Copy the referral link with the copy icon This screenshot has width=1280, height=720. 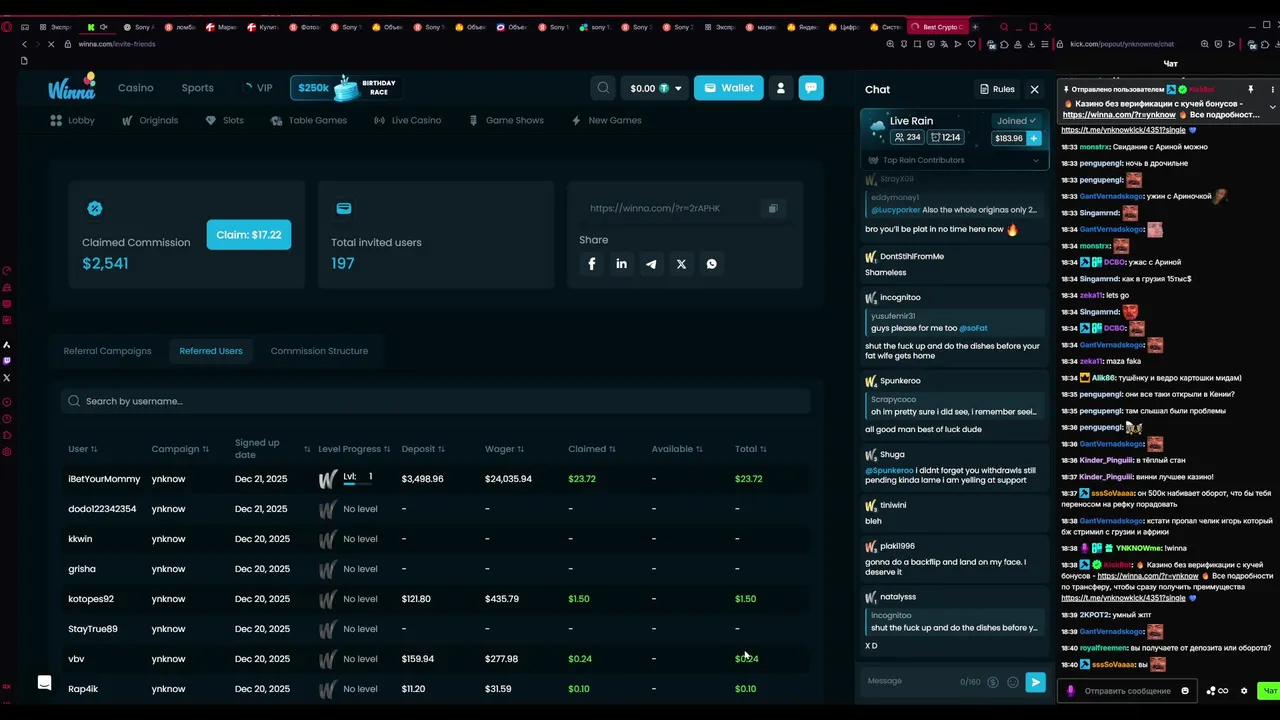(772, 208)
